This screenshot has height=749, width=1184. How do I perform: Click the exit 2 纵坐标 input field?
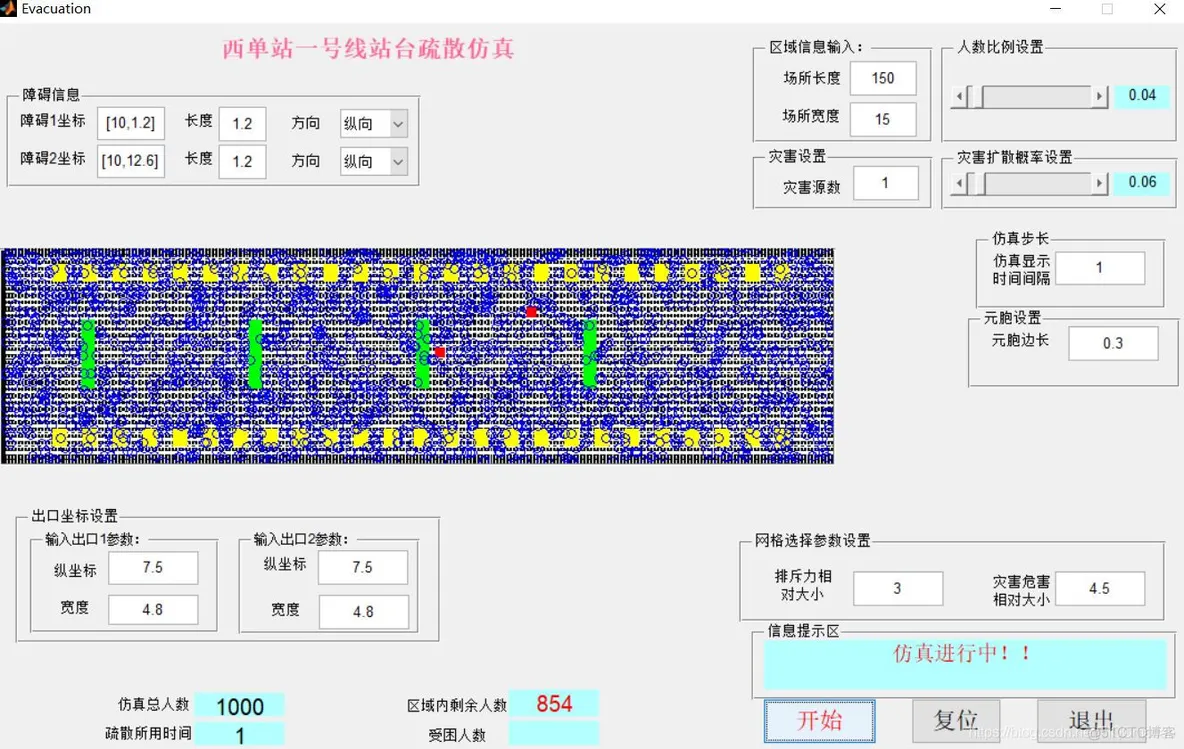pyautogui.click(x=363, y=568)
